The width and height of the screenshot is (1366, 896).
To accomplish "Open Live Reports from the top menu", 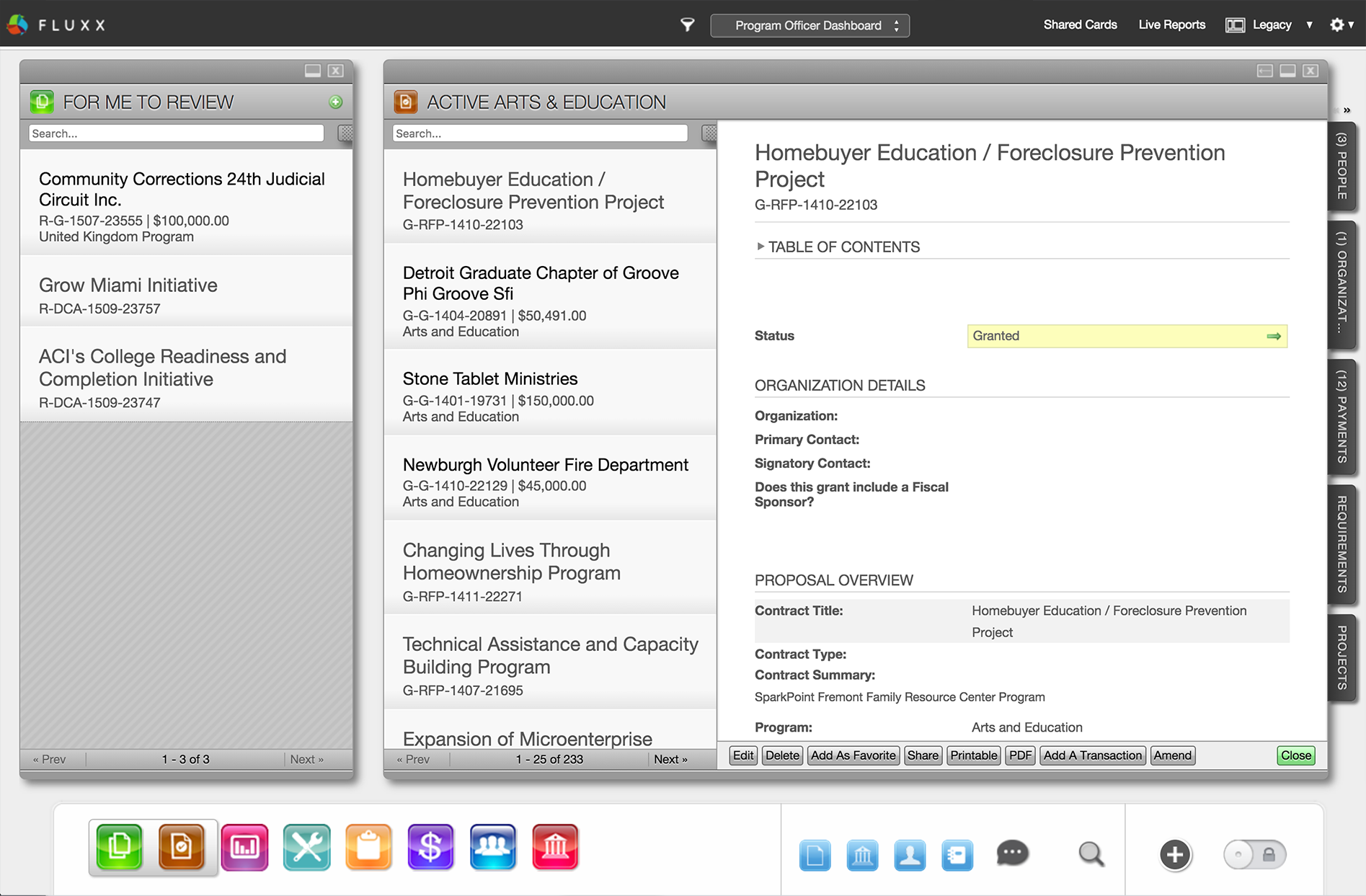I will tap(1171, 25).
